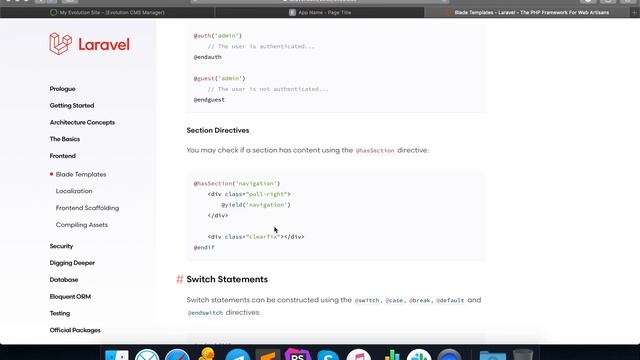
Task: Click the inline @break code
Action: (x=419, y=300)
